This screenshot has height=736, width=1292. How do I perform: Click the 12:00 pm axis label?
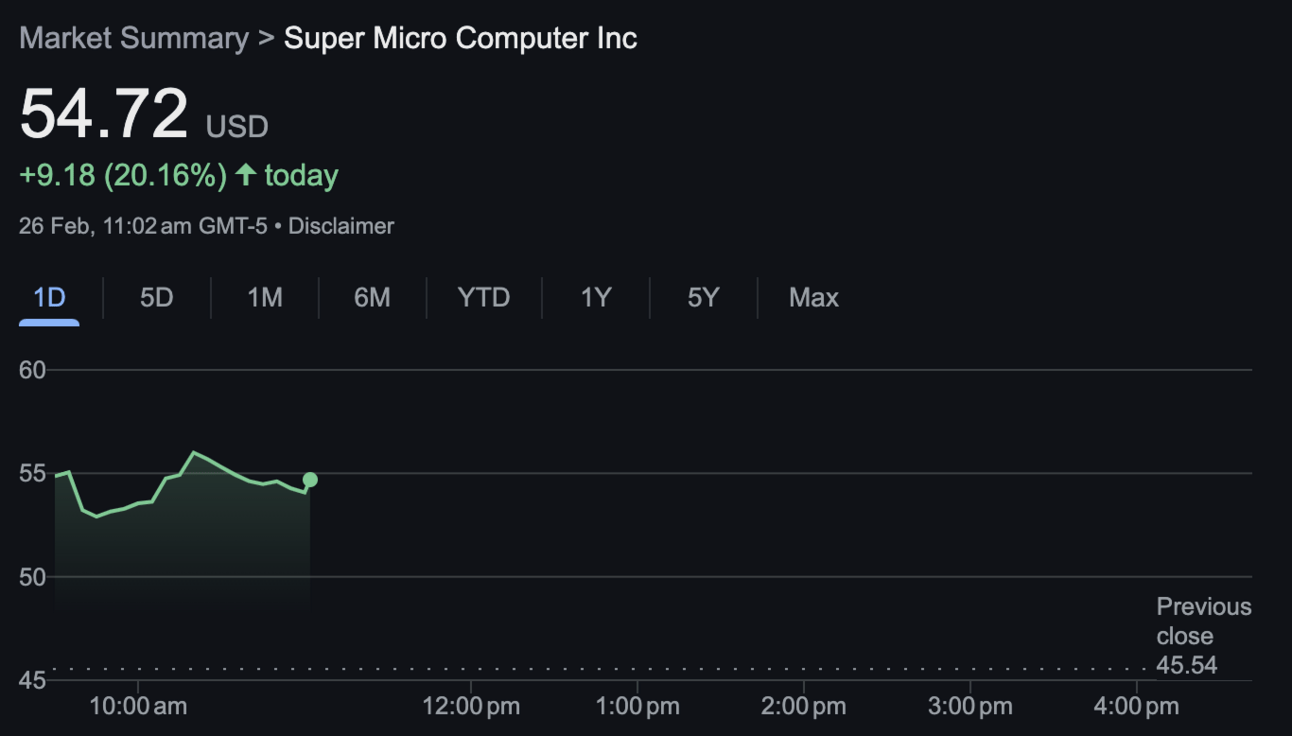click(x=471, y=706)
